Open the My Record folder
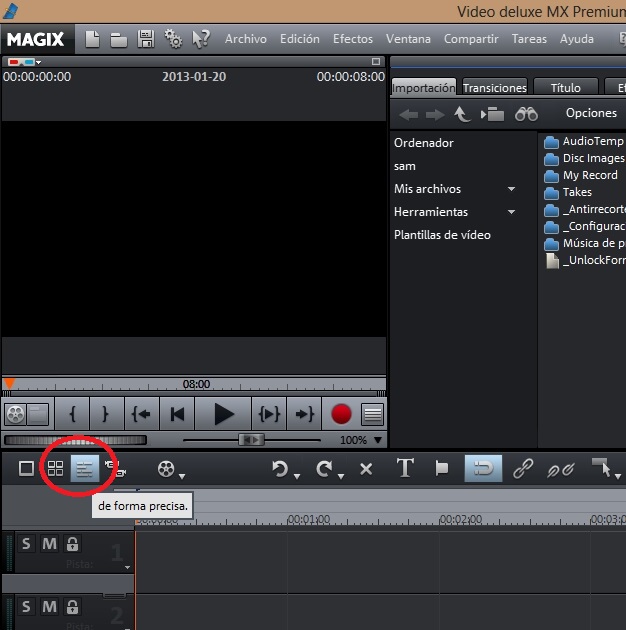Viewport: 626px width, 630px height. click(x=581, y=176)
